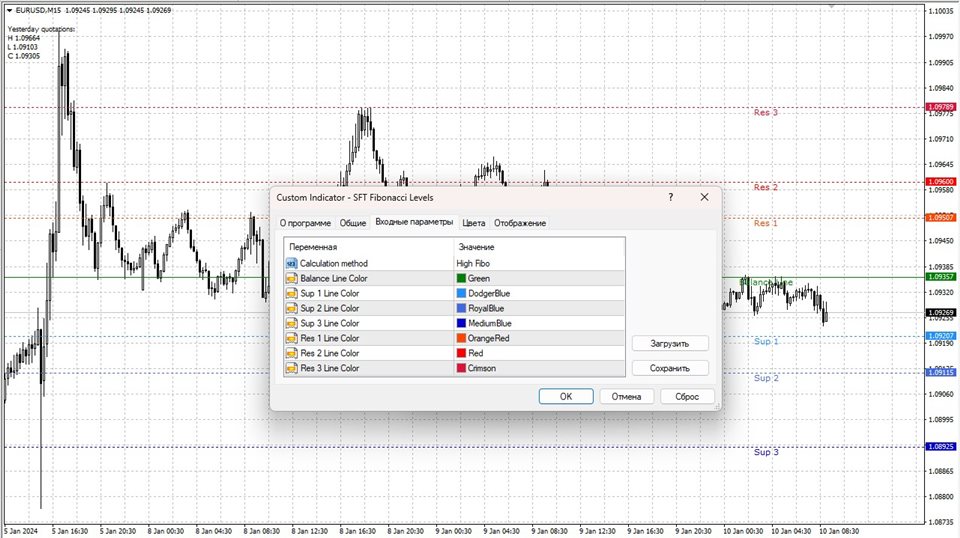The image size is (960, 538).
Task: Click the Calculation method variable type icon
Action: (291, 263)
